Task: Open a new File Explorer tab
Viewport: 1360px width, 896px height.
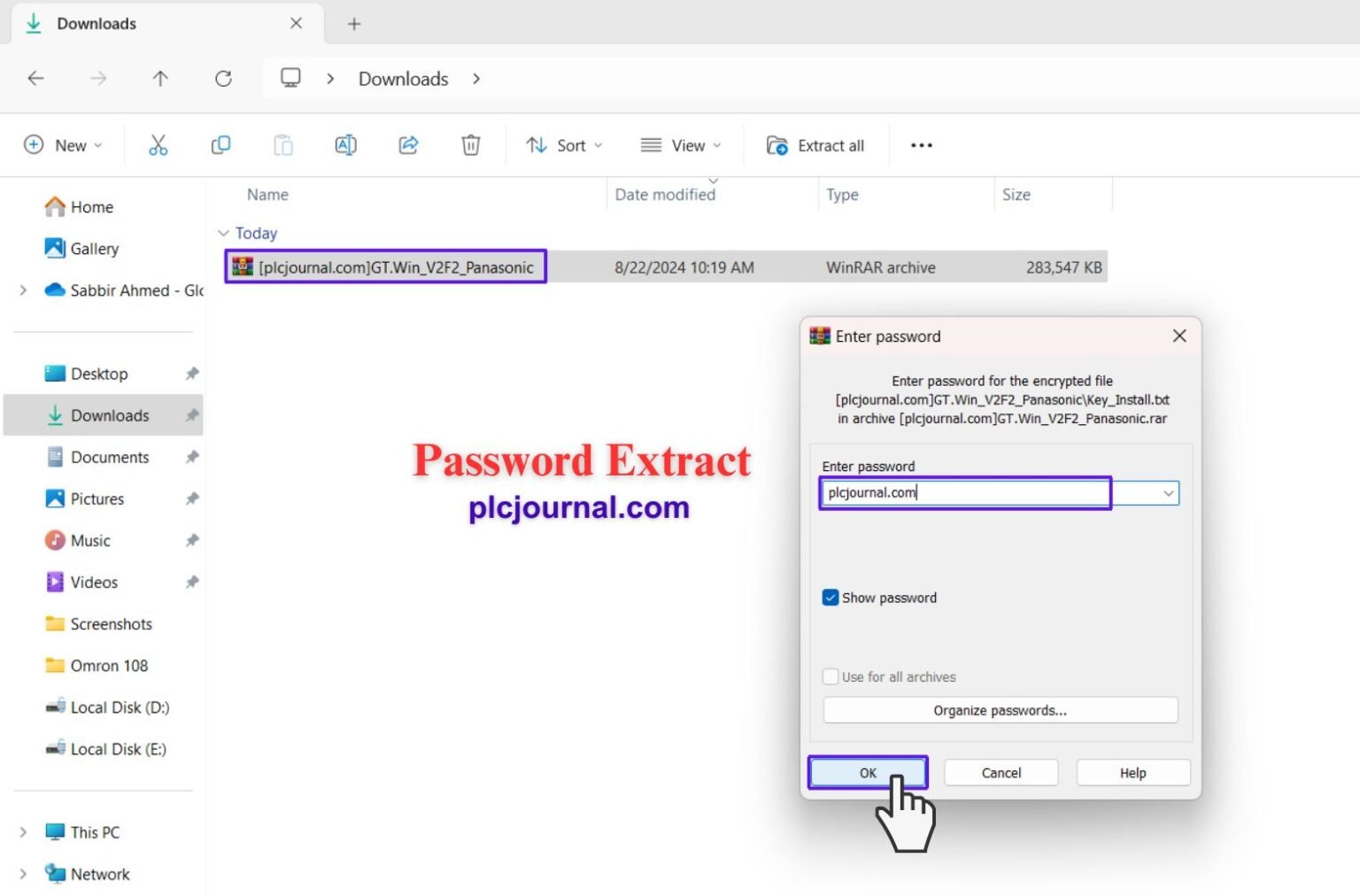Action: (x=354, y=24)
